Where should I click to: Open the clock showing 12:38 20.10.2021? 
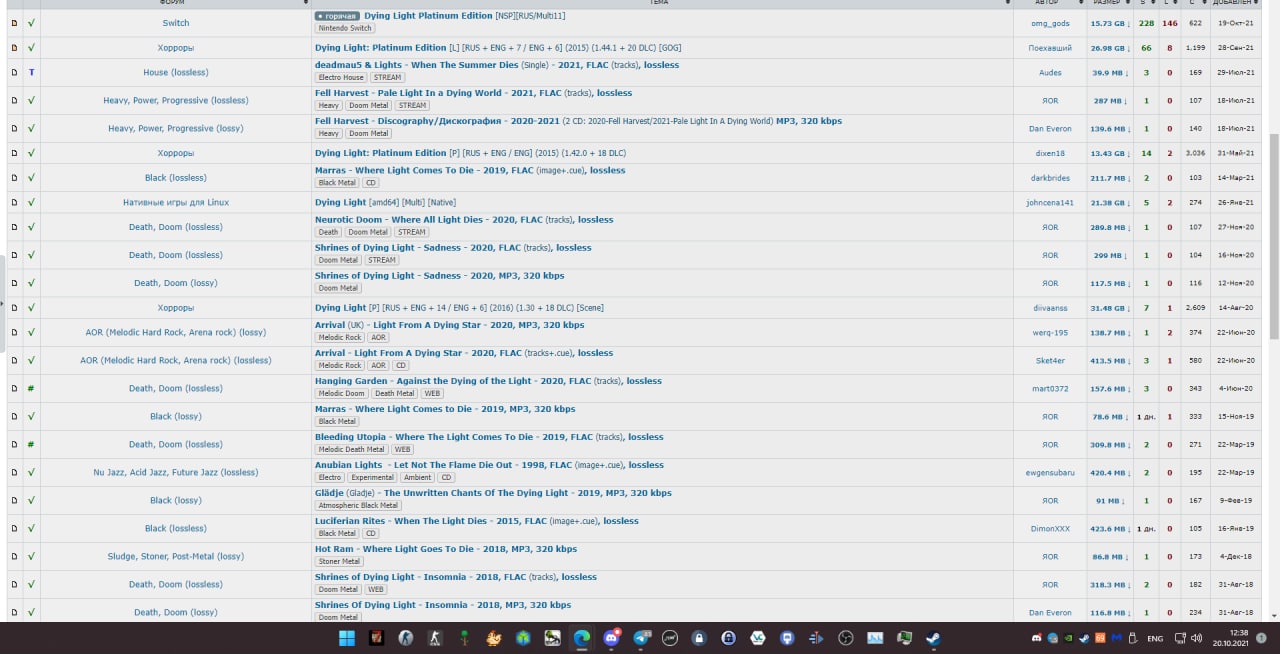pos(1230,638)
